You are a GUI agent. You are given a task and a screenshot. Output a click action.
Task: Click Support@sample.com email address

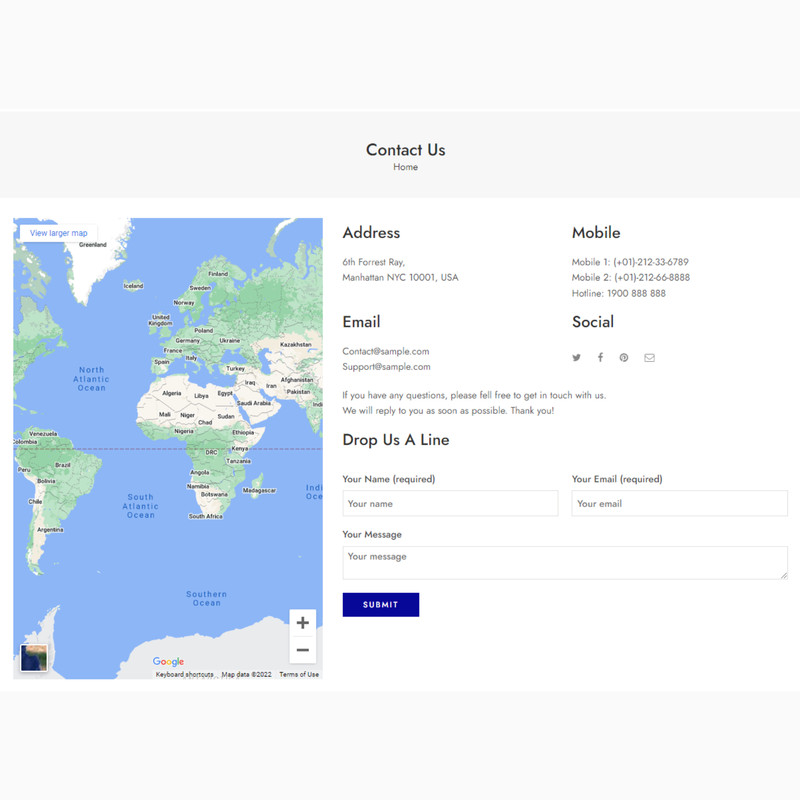[386, 366]
